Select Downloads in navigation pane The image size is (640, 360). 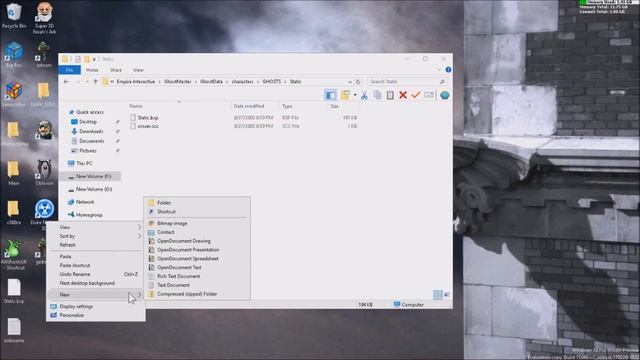tap(91, 131)
